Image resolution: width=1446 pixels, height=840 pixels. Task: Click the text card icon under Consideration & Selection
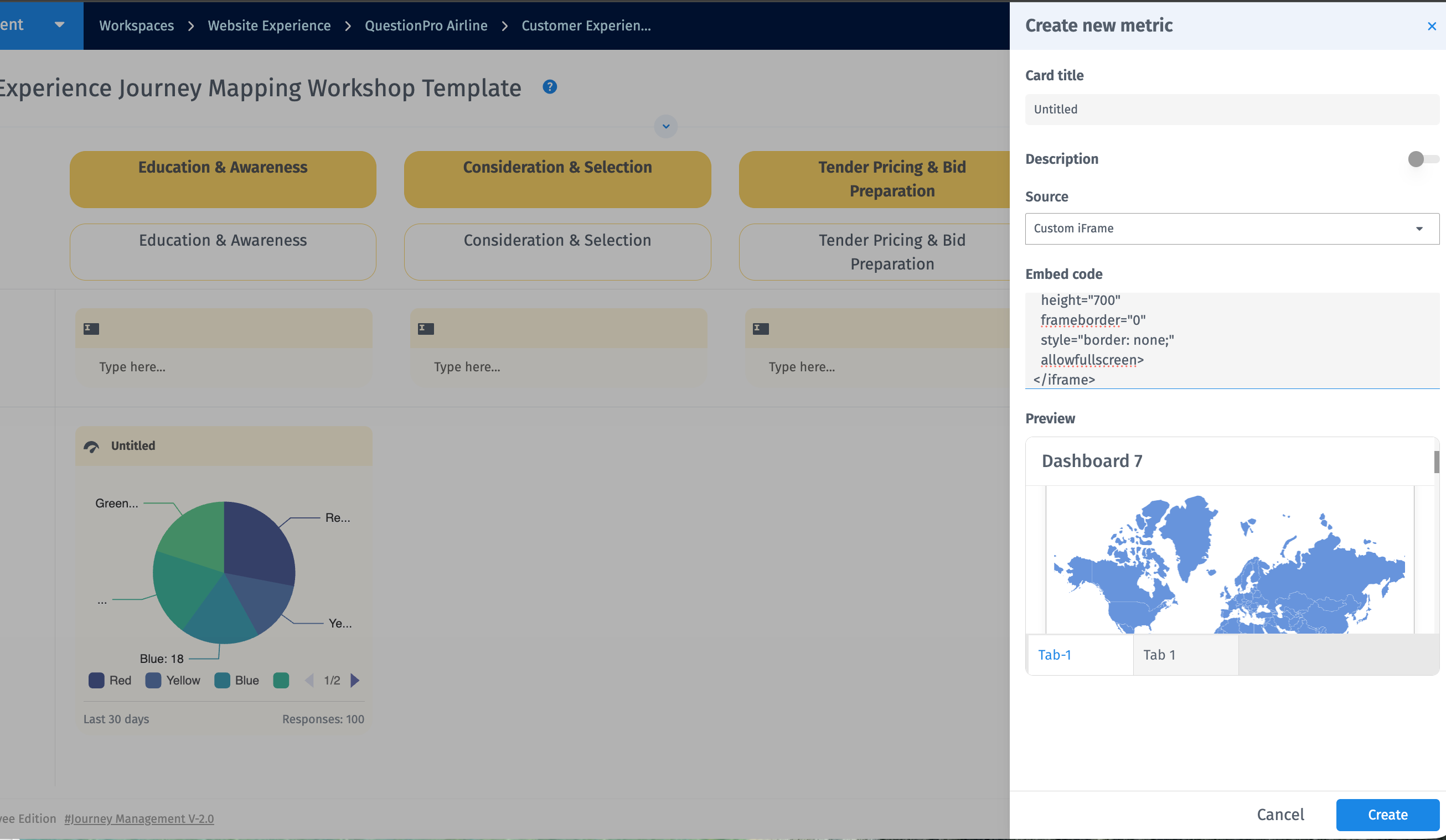click(x=425, y=328)
